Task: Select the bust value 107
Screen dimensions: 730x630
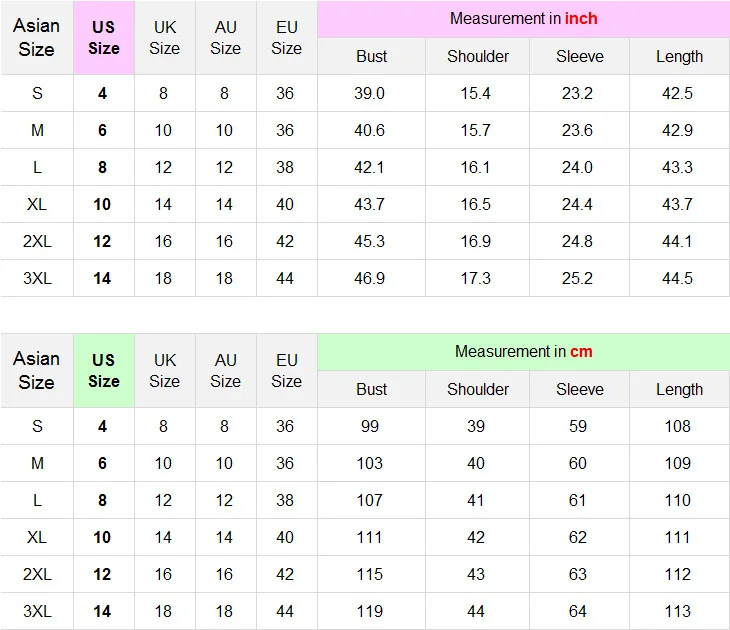Action: point(370,500)
